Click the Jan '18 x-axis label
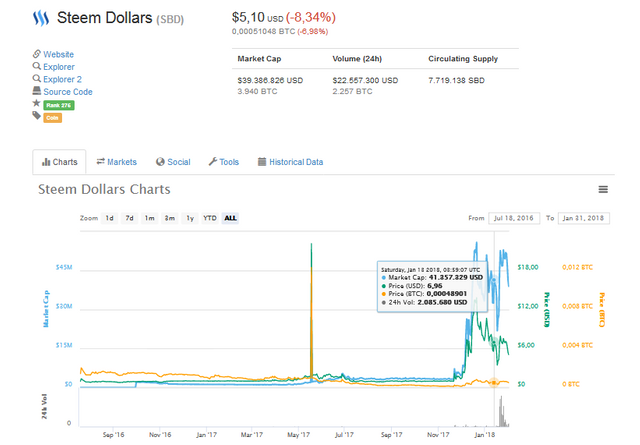Viewport: 640px width, 445px height. point(484,435)
